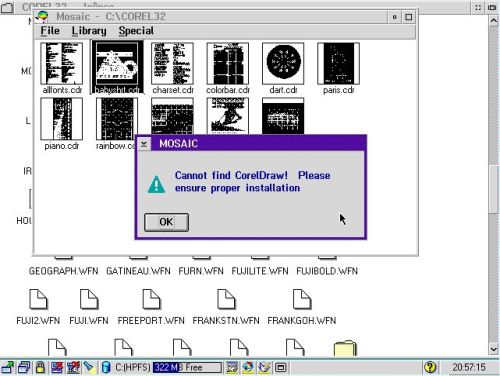Click the FUJI2.WFN file icon
The height and width of the screenshot is (376, 500).
(x=38, y=299)
